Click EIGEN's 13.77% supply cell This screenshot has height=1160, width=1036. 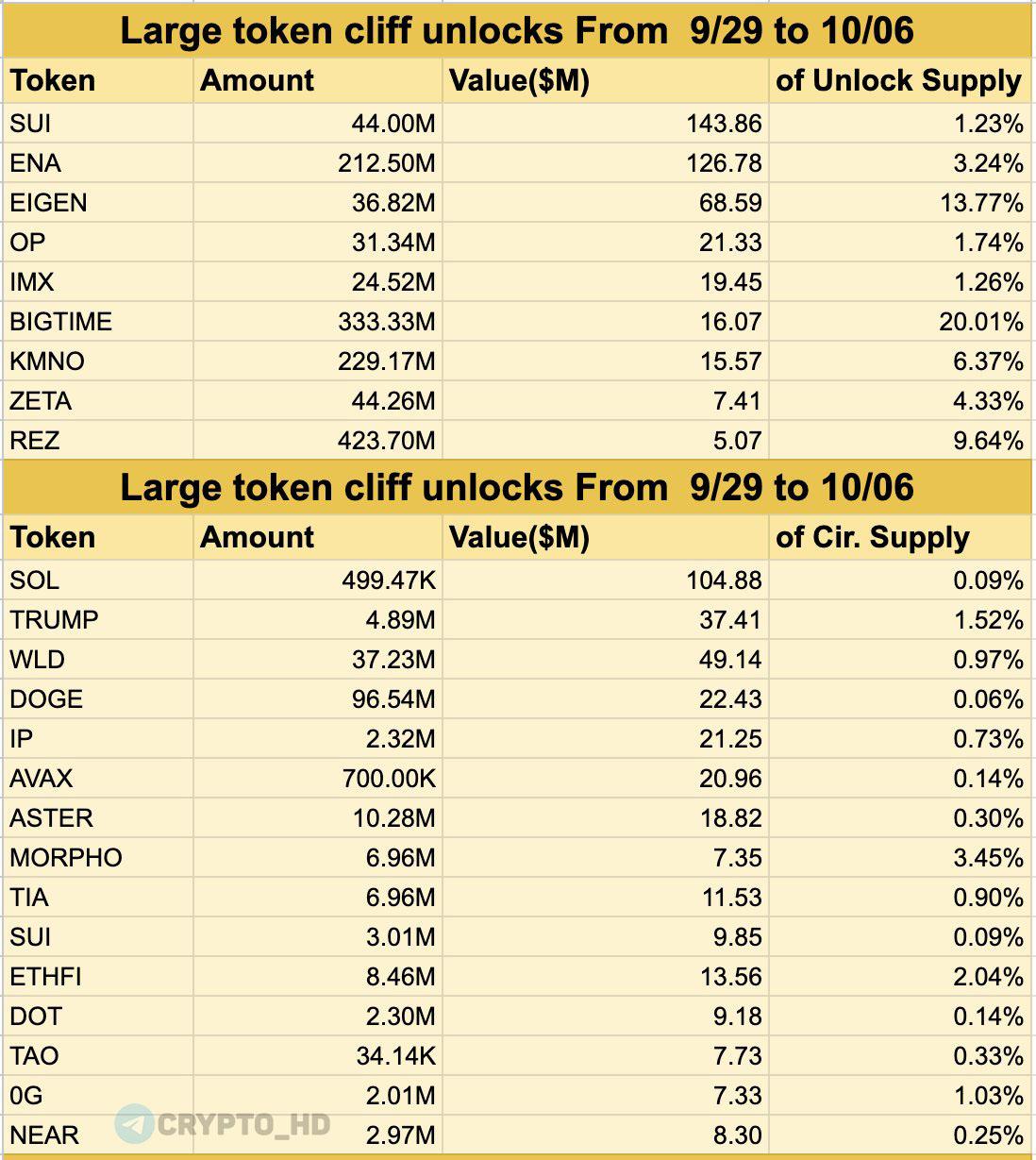(981, 203)
